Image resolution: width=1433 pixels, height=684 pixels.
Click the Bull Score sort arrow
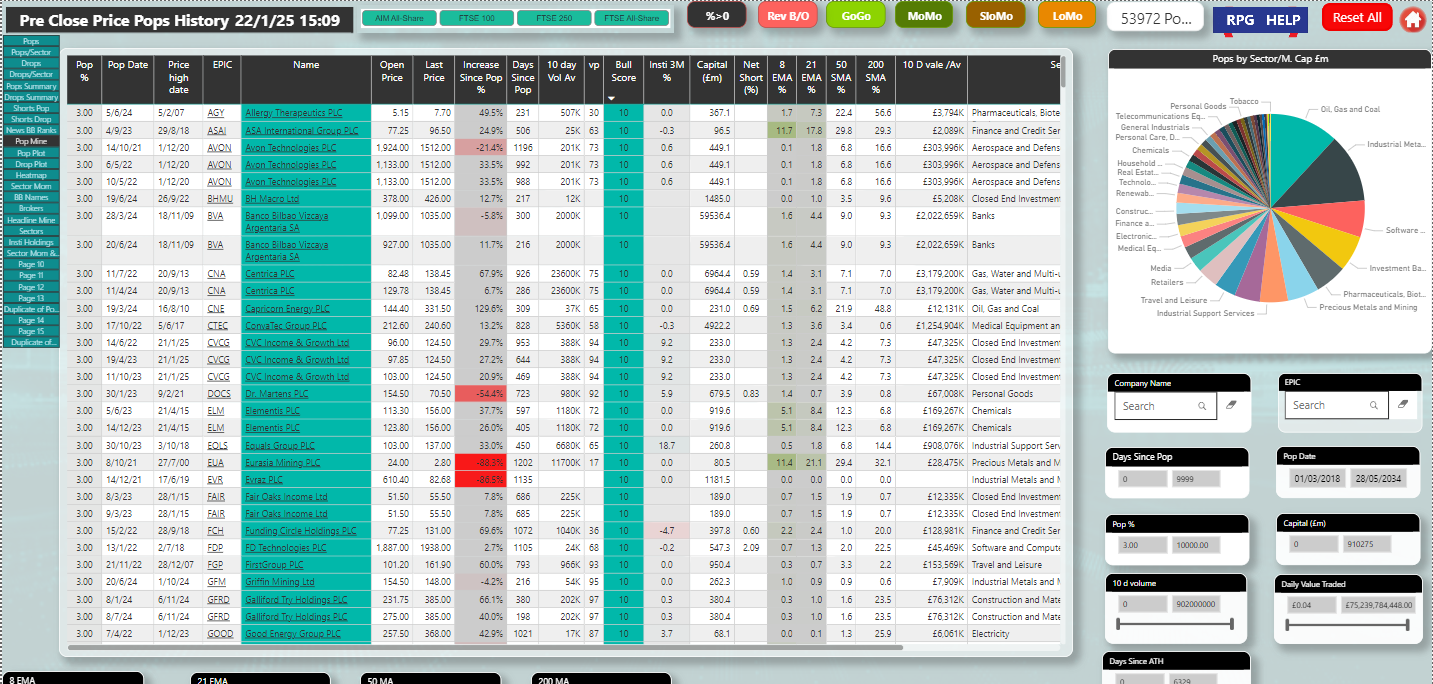pos(611,98)
